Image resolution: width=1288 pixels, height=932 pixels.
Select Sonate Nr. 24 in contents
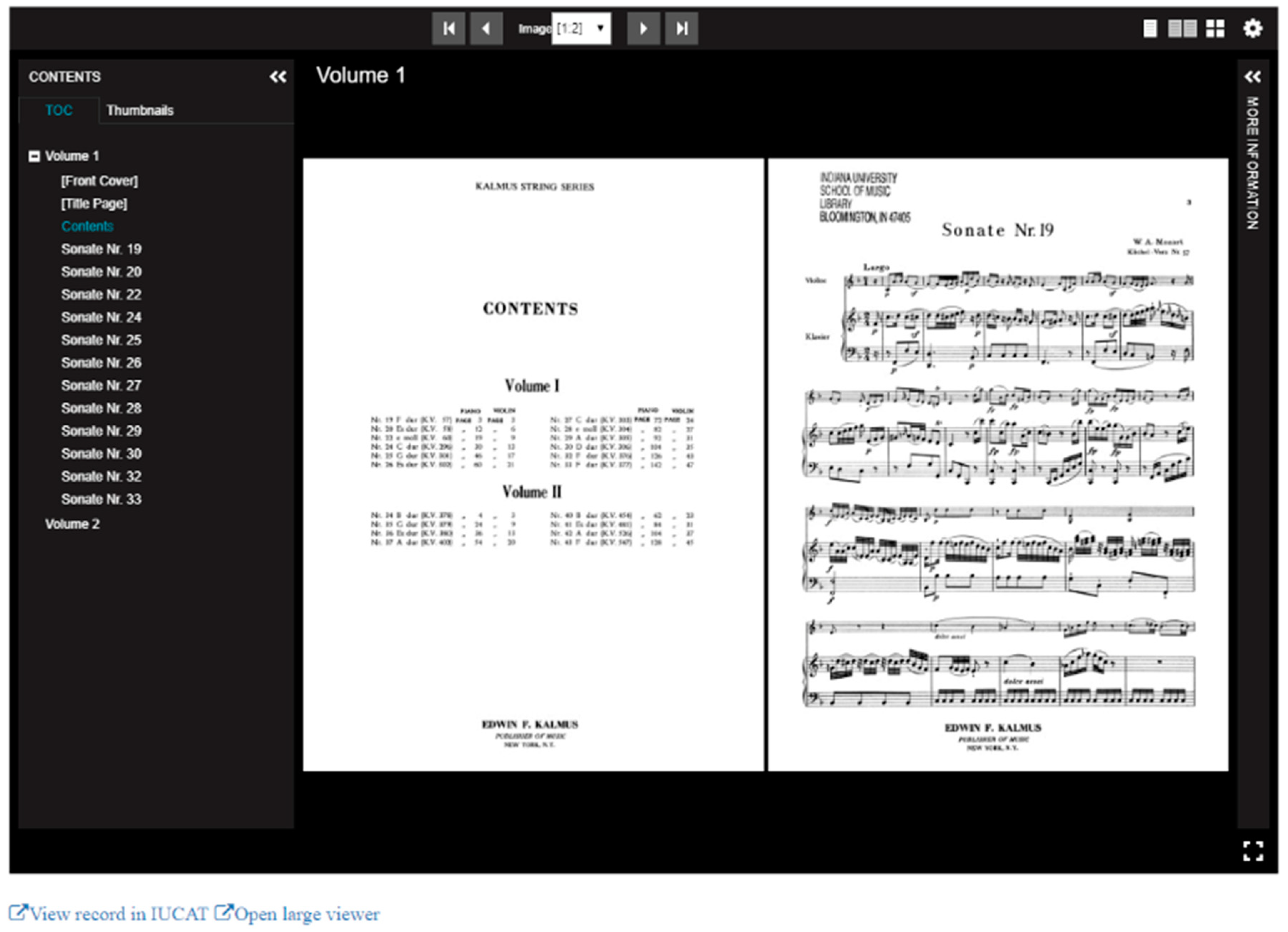point(101,317)
